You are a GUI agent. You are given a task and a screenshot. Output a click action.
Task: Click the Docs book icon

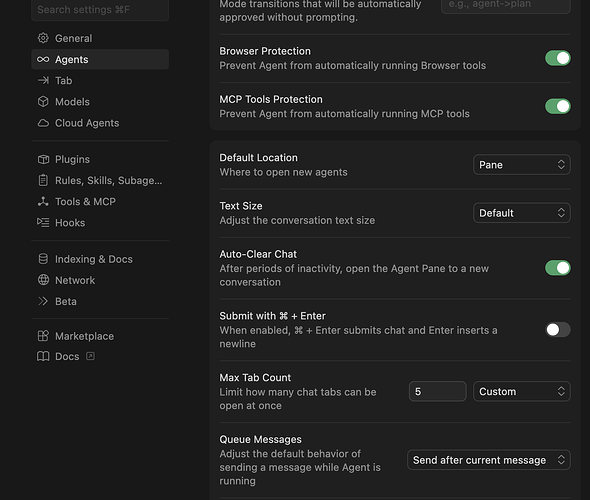[43, 356]
